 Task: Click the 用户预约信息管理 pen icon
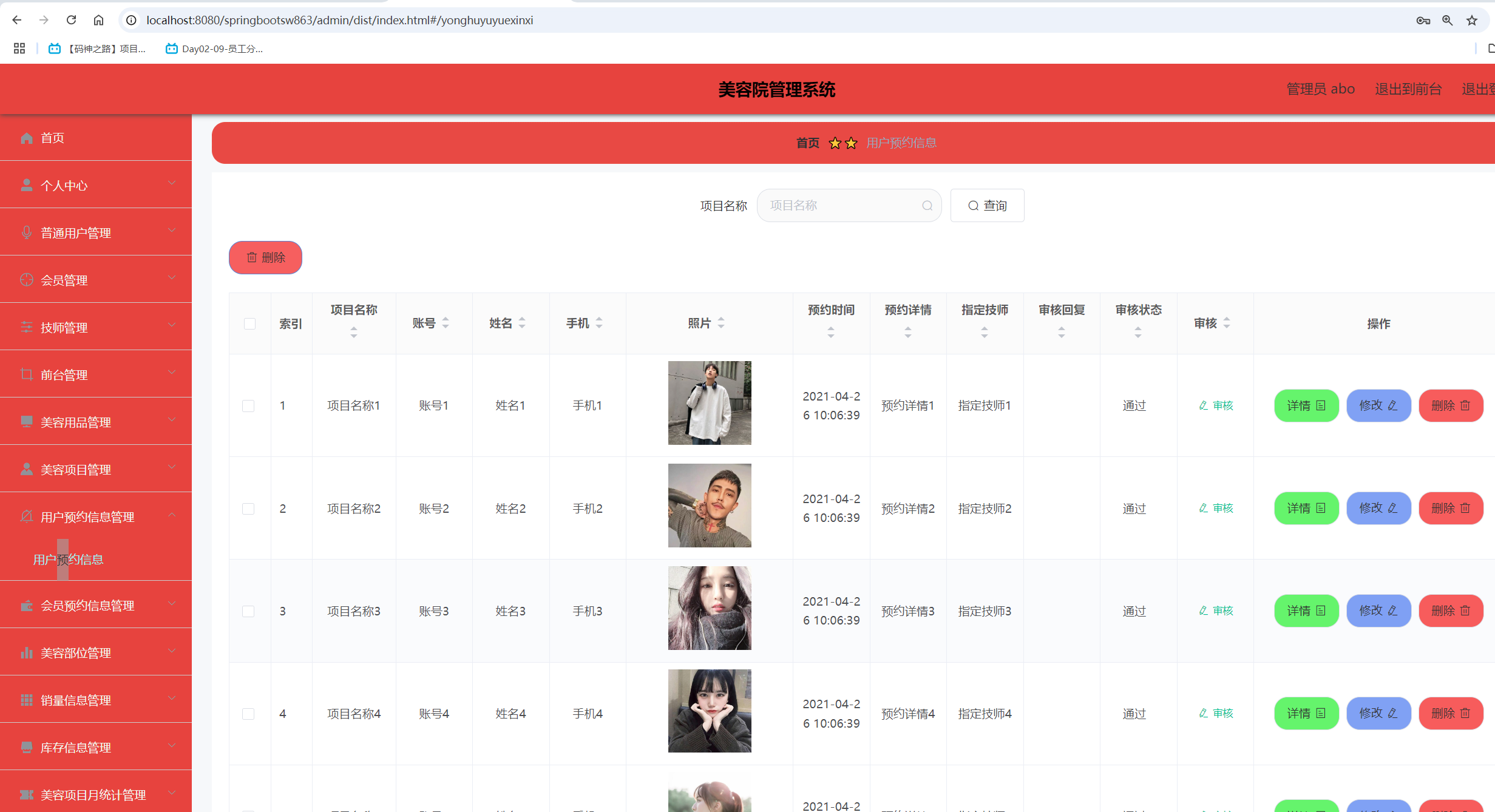click(x=27, y=516)
